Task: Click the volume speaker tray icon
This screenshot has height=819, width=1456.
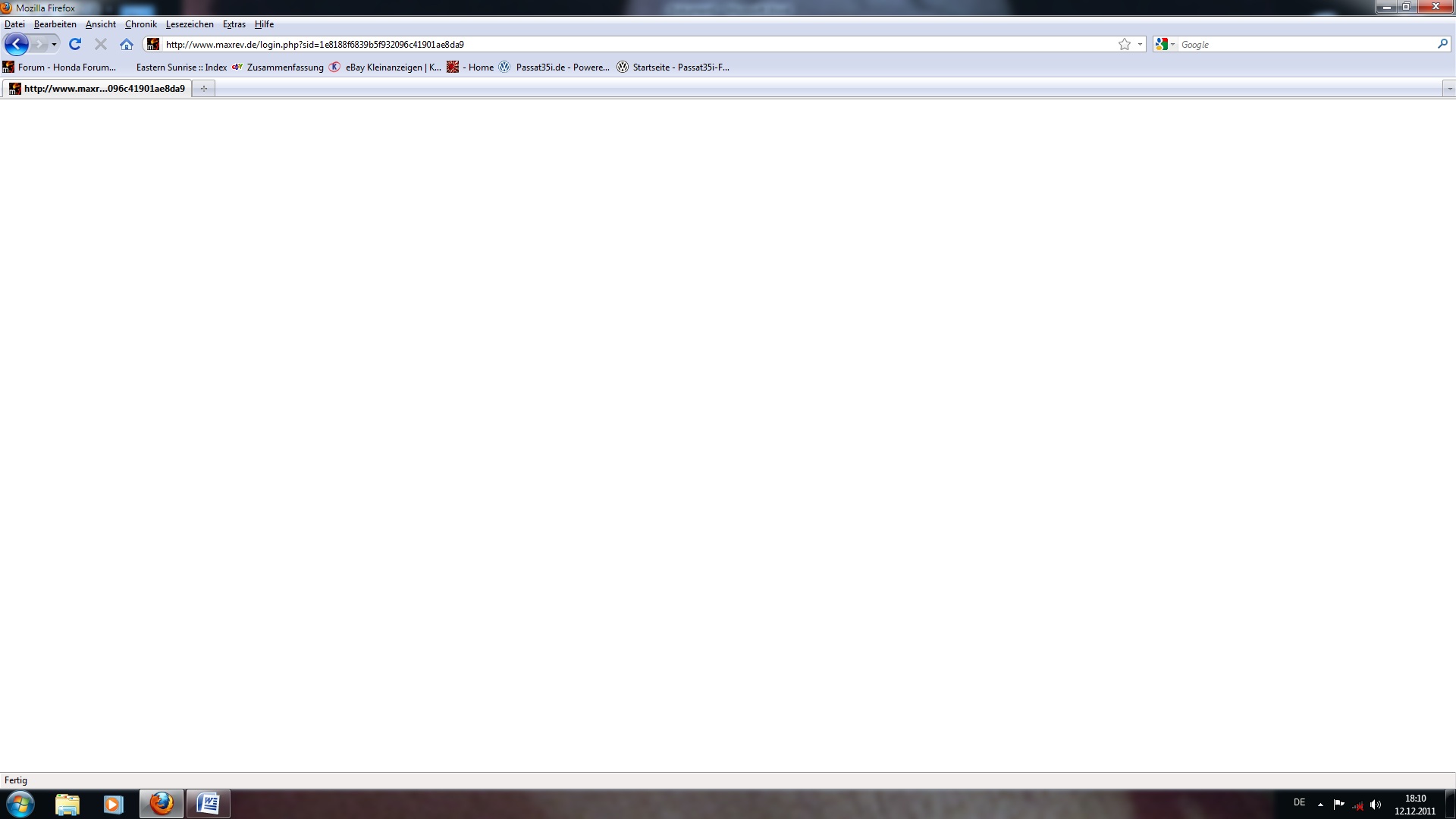Action: (x=1376, y=804)
